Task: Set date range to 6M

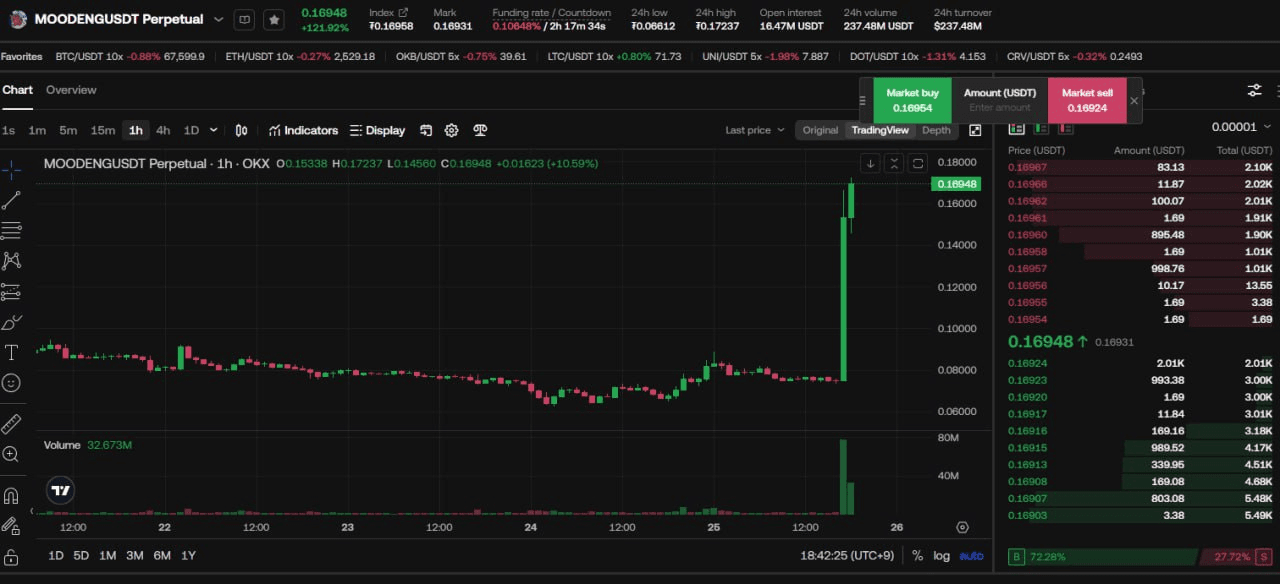Action: pos(161,555)
